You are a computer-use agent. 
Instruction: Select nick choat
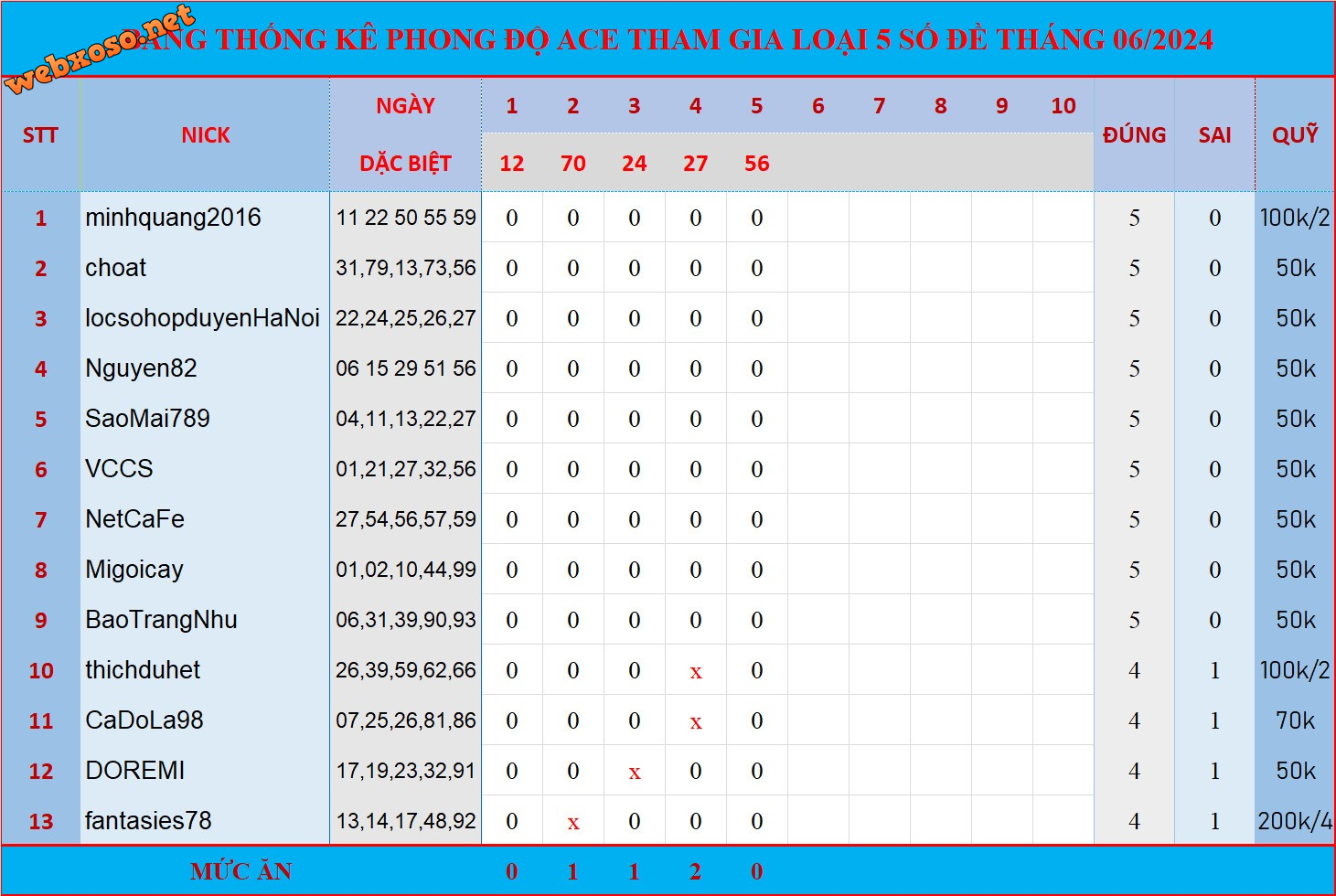[115, 268]
